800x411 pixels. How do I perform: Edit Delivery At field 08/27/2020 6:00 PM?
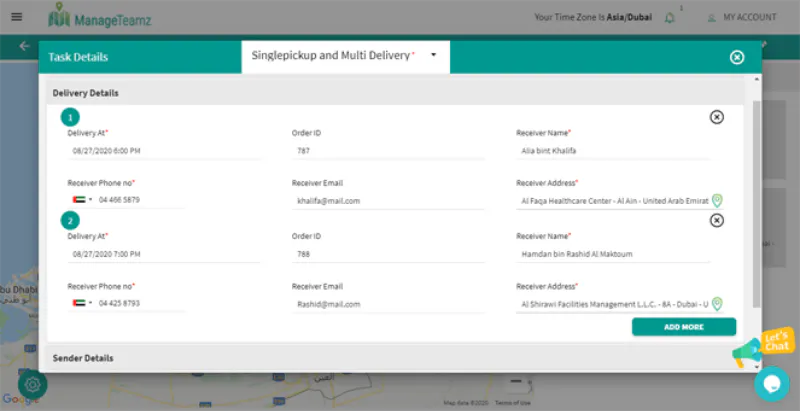(x=164, y=151)
